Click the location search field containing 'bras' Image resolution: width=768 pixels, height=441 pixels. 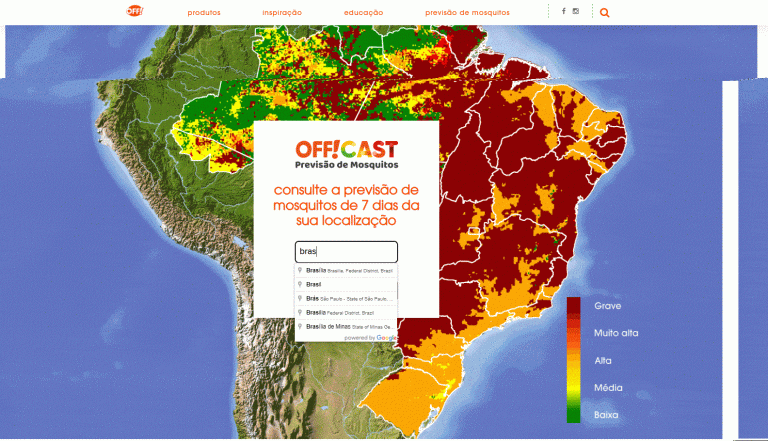click(346, 252)
